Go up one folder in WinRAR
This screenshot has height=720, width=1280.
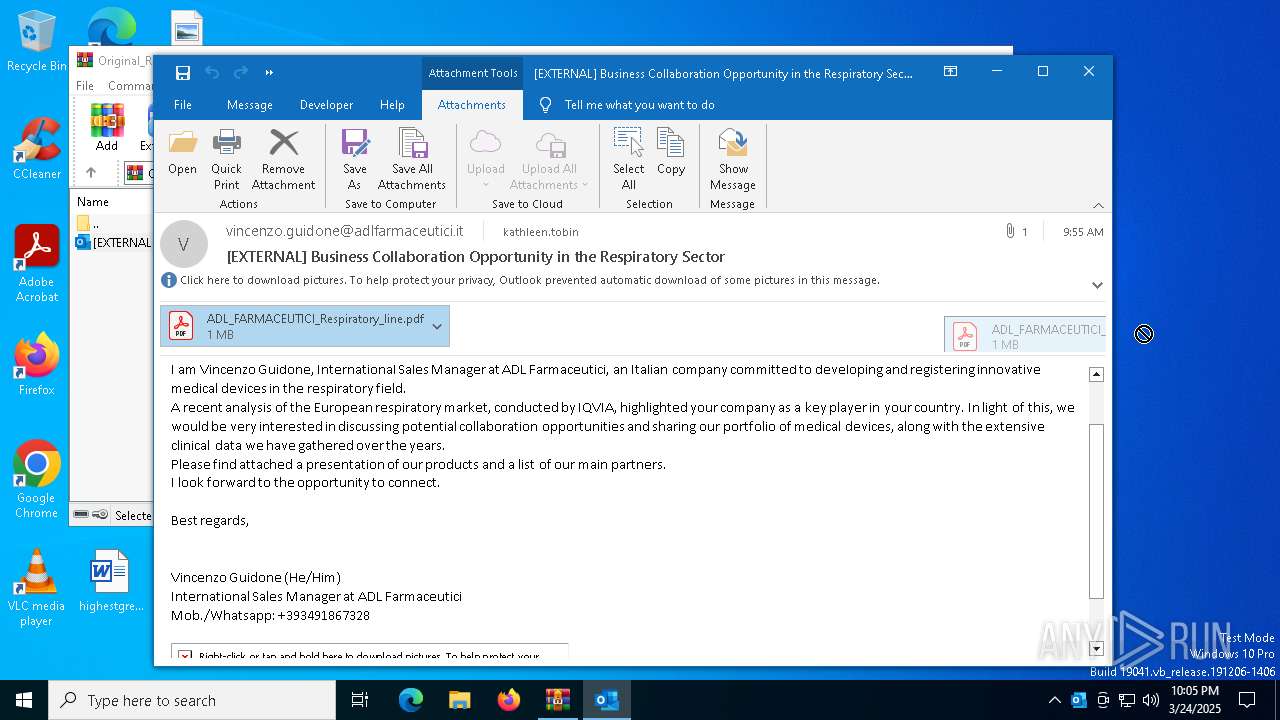click(90, 173)
